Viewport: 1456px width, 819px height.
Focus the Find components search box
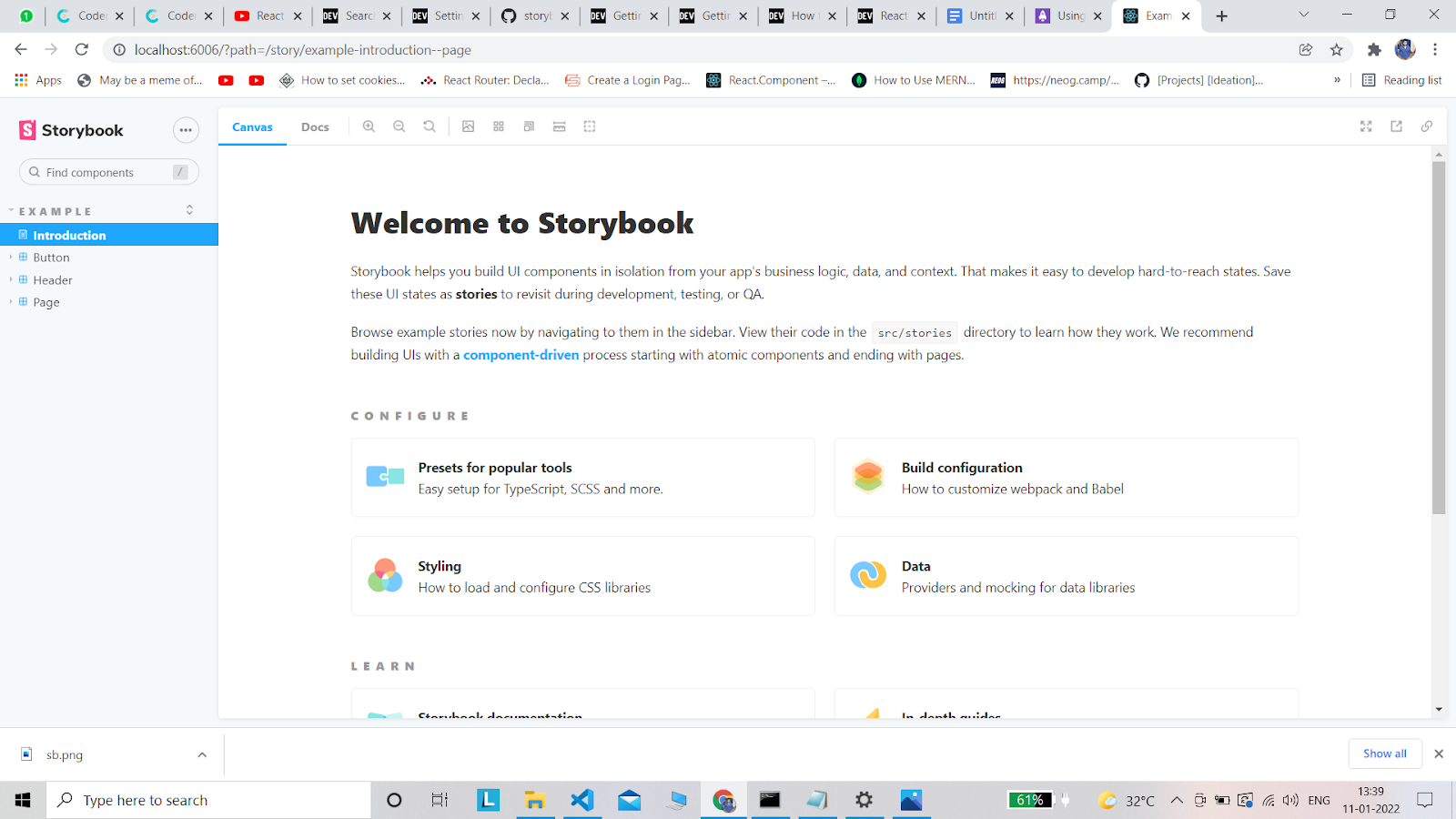109,172
